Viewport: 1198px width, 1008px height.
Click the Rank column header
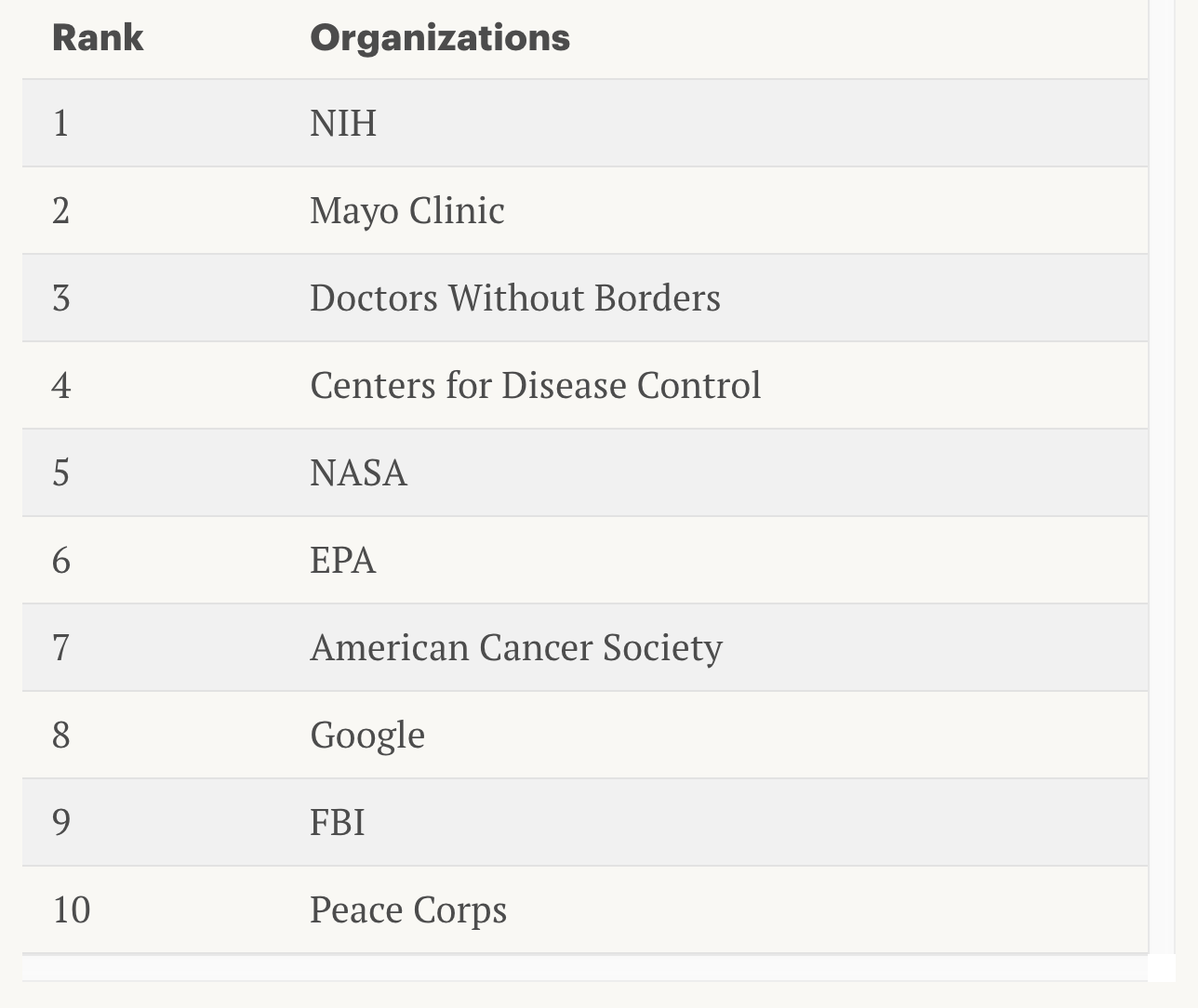(x=98, y=38)
